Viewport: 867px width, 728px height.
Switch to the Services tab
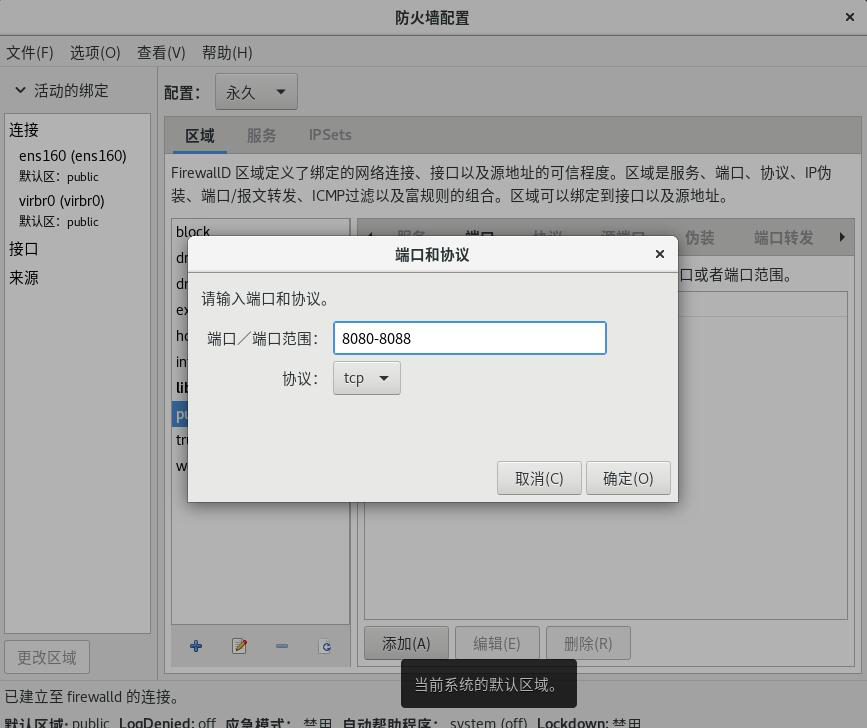[261, 135]
